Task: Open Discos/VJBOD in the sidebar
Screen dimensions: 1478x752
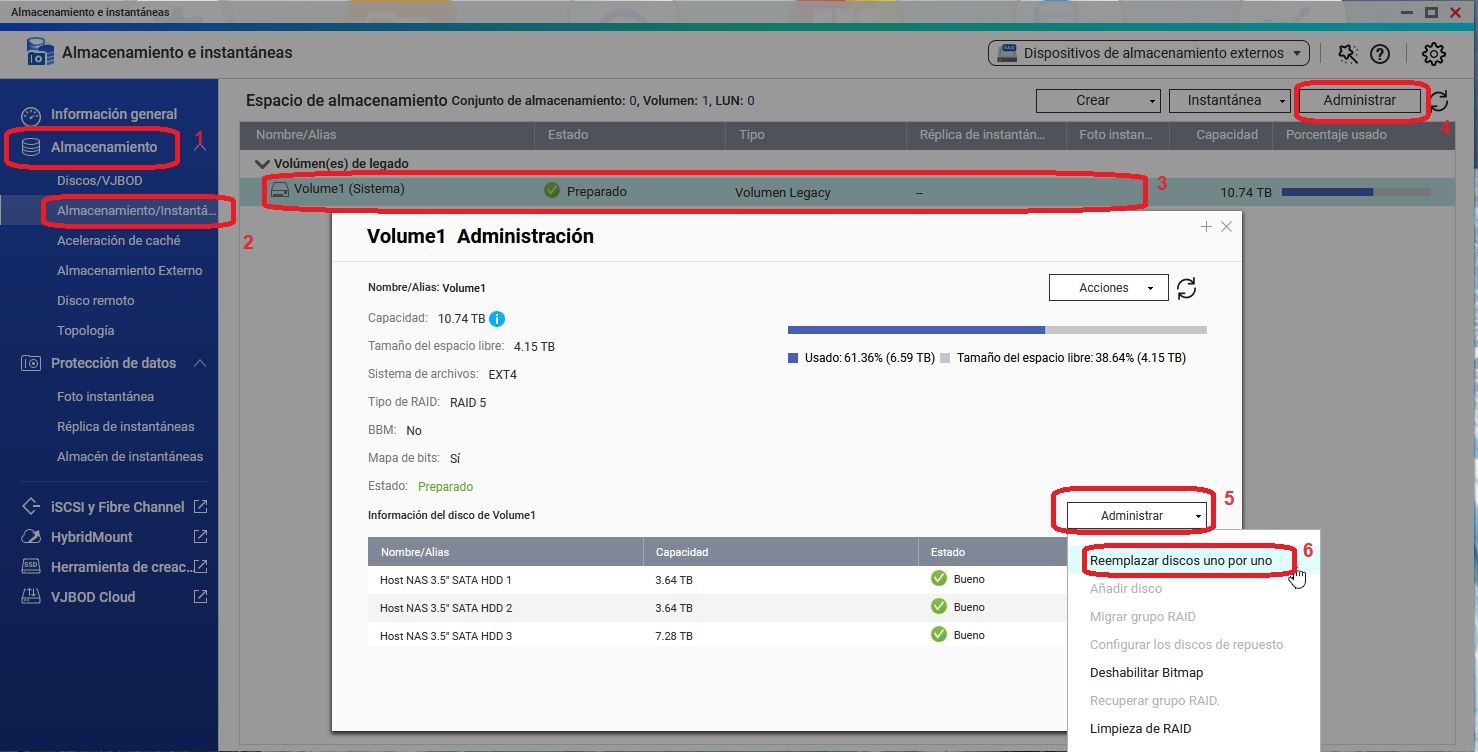Action: click(x=100, y=181)
